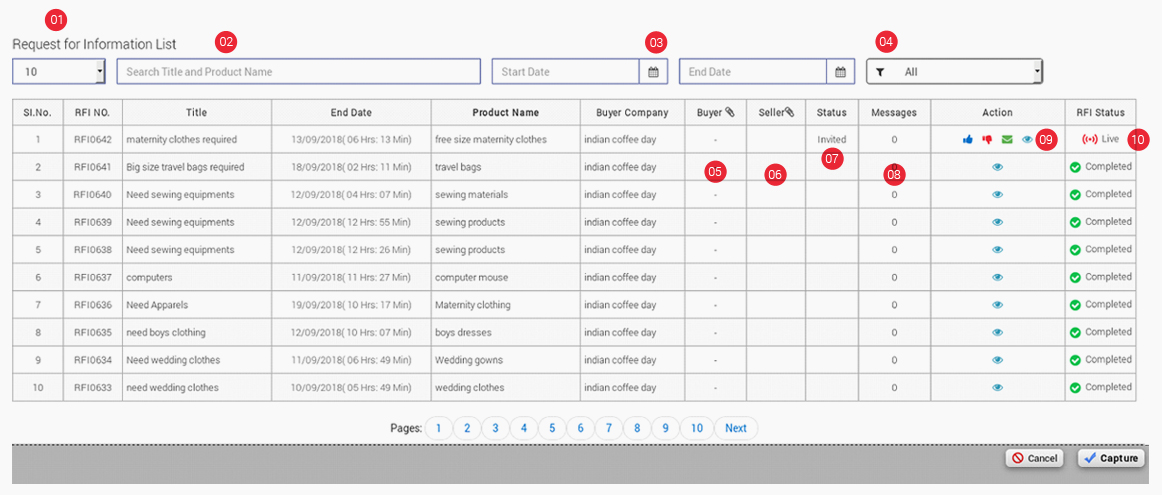
Task: Click the Search Title and Product Name field
Action: click(298, 72)
